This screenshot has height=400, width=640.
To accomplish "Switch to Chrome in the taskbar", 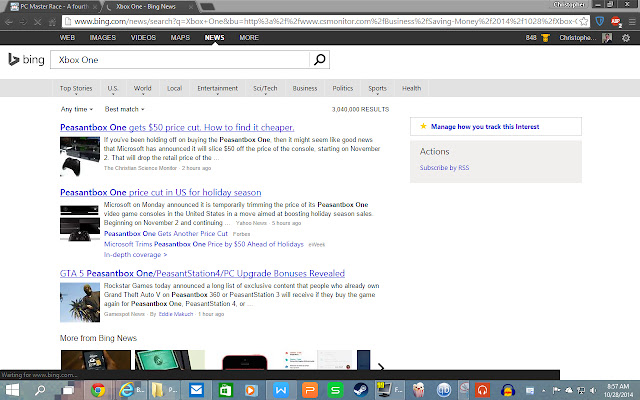I will (x=98, y=390).
